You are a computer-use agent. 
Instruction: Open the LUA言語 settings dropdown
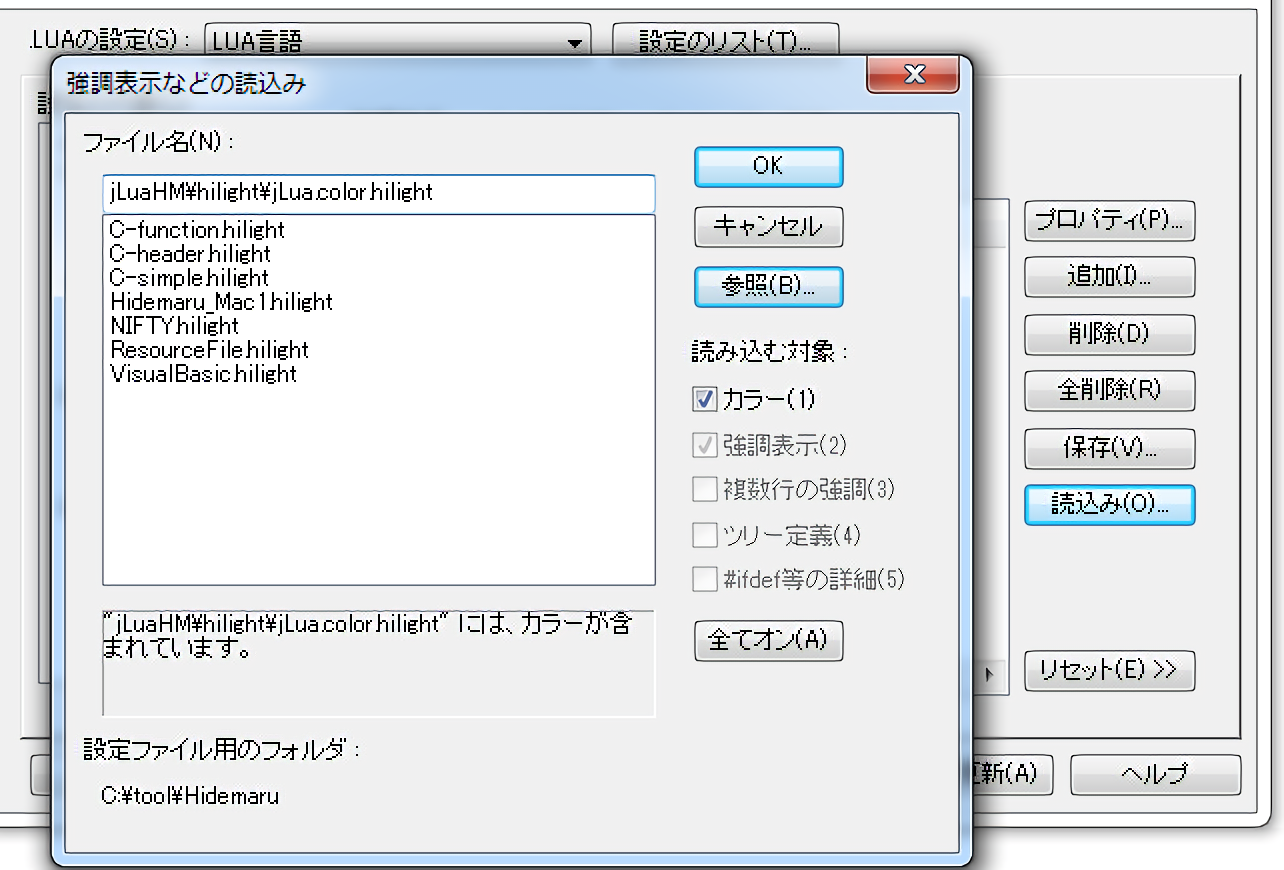pyautogui.click(x=574, y=42)
